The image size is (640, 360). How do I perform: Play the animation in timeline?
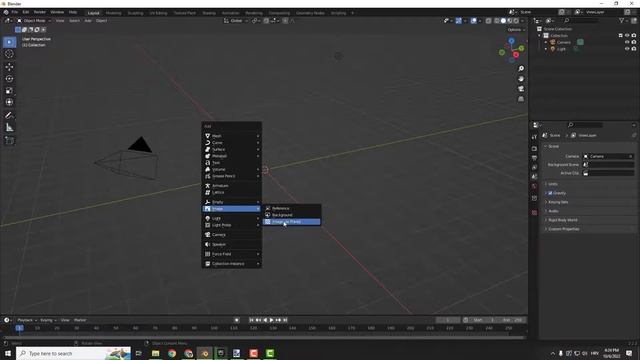271,320
